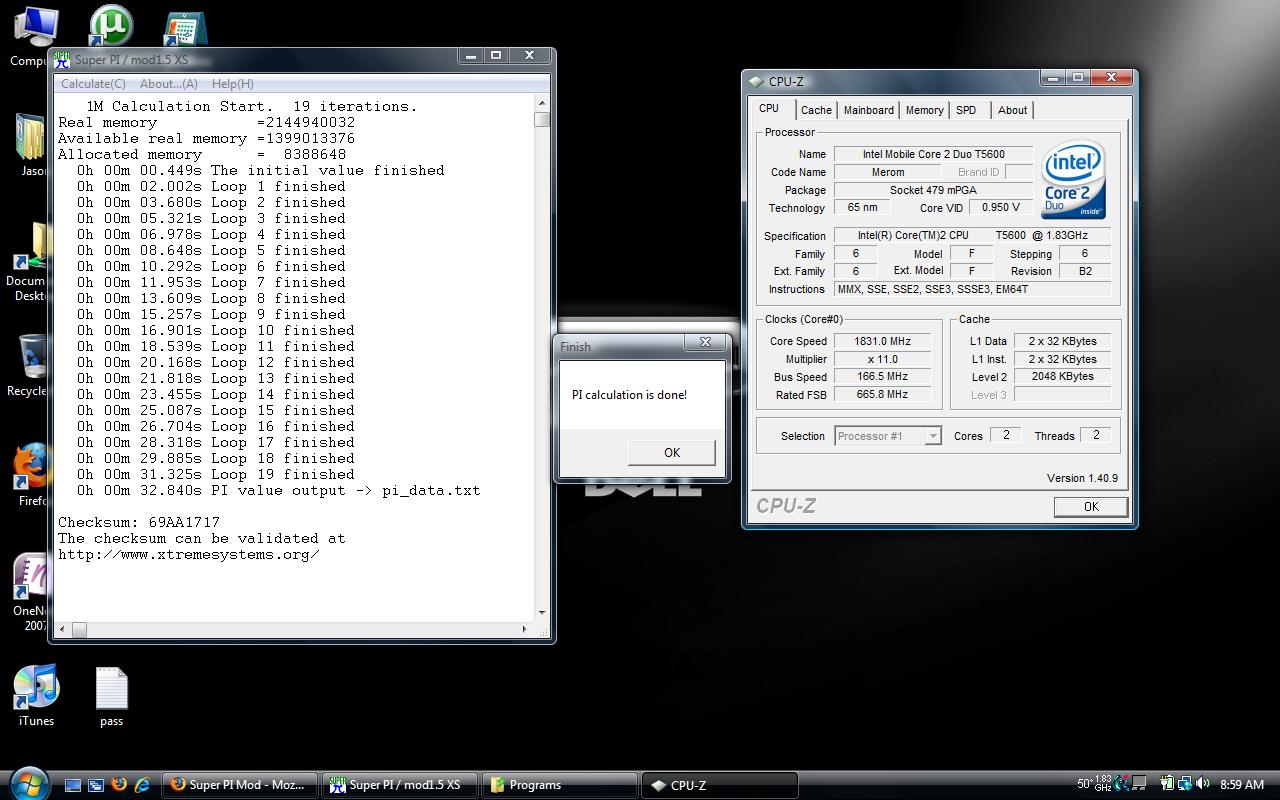1280x800 pixels.
Task: Click the Level 2 2048 KBytes field
Action: (x=1062, y=376)
